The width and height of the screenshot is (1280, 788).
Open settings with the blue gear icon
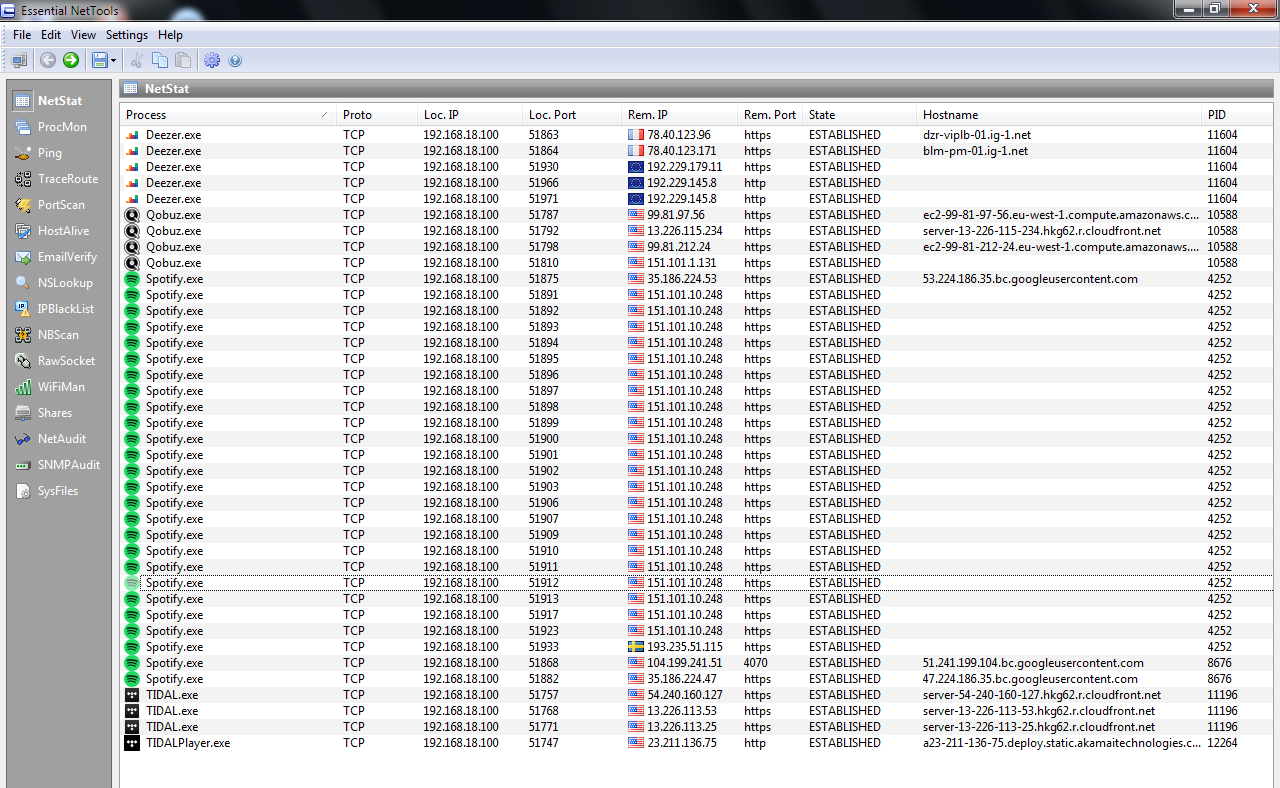212,61
